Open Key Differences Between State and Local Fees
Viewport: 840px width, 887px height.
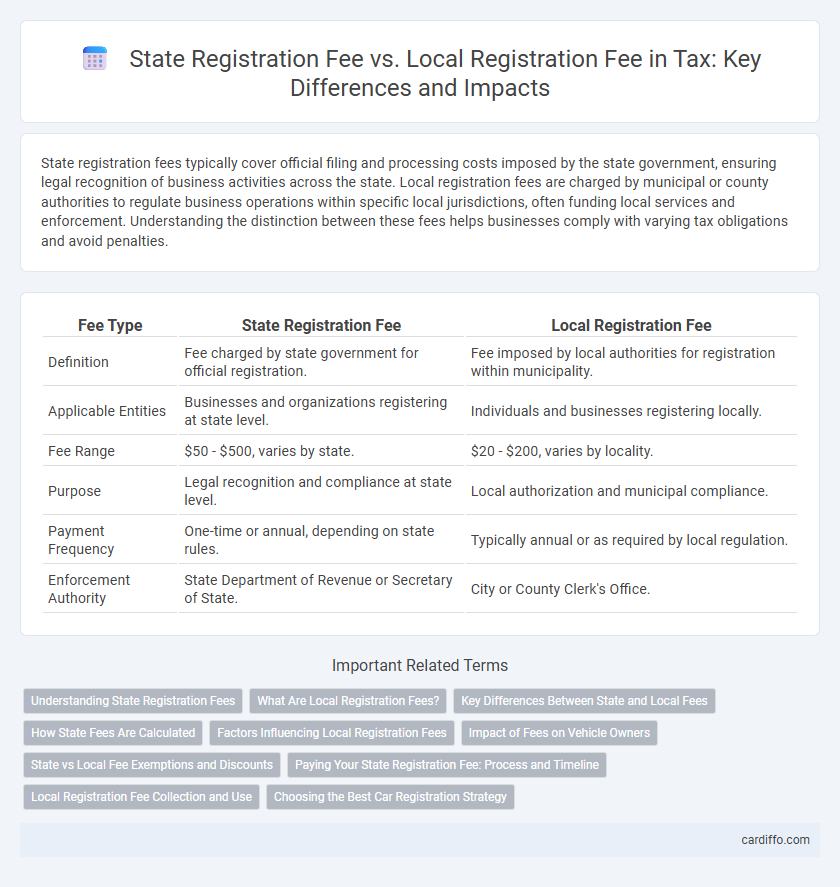[x=584, y=700]
